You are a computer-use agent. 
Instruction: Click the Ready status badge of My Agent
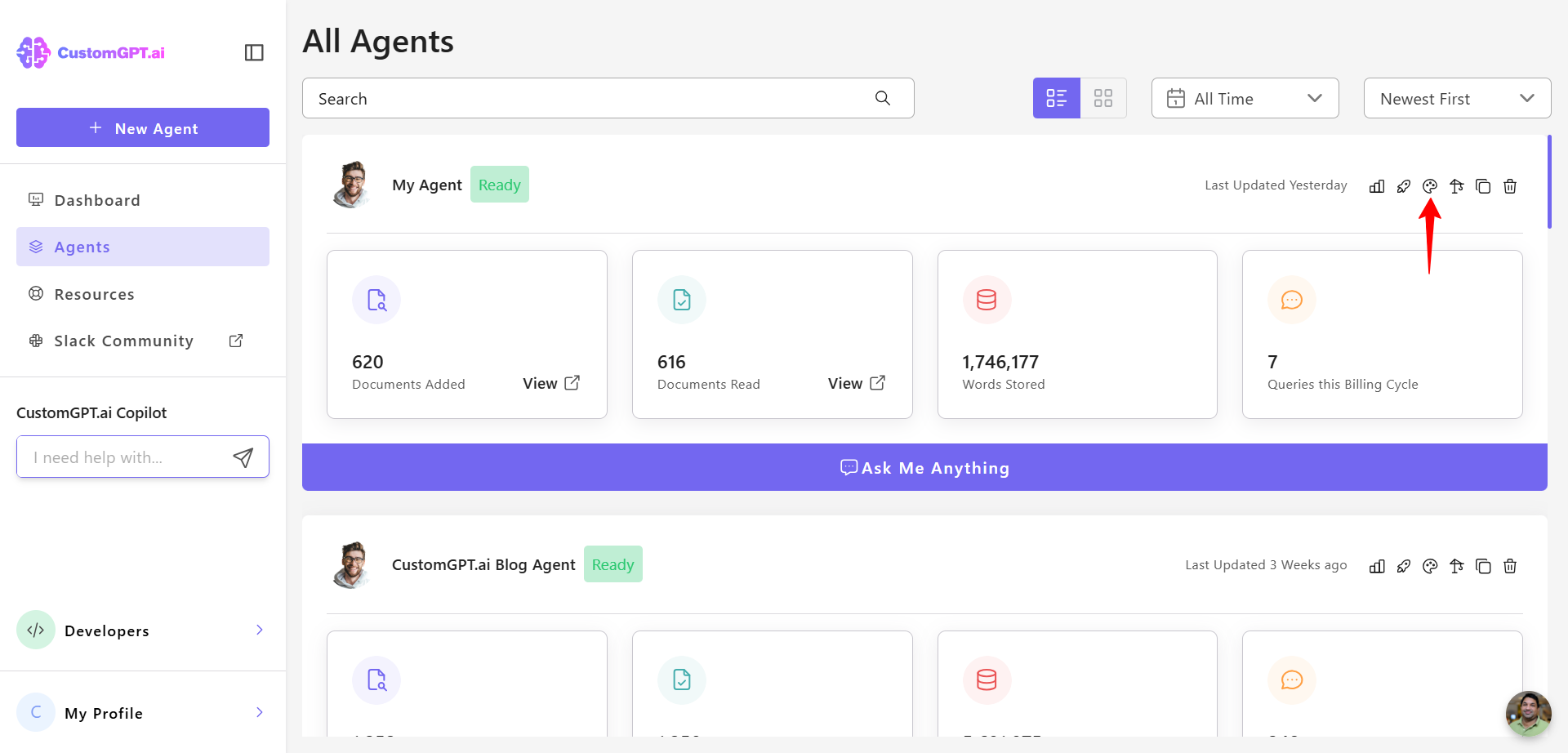pos(500,185)
